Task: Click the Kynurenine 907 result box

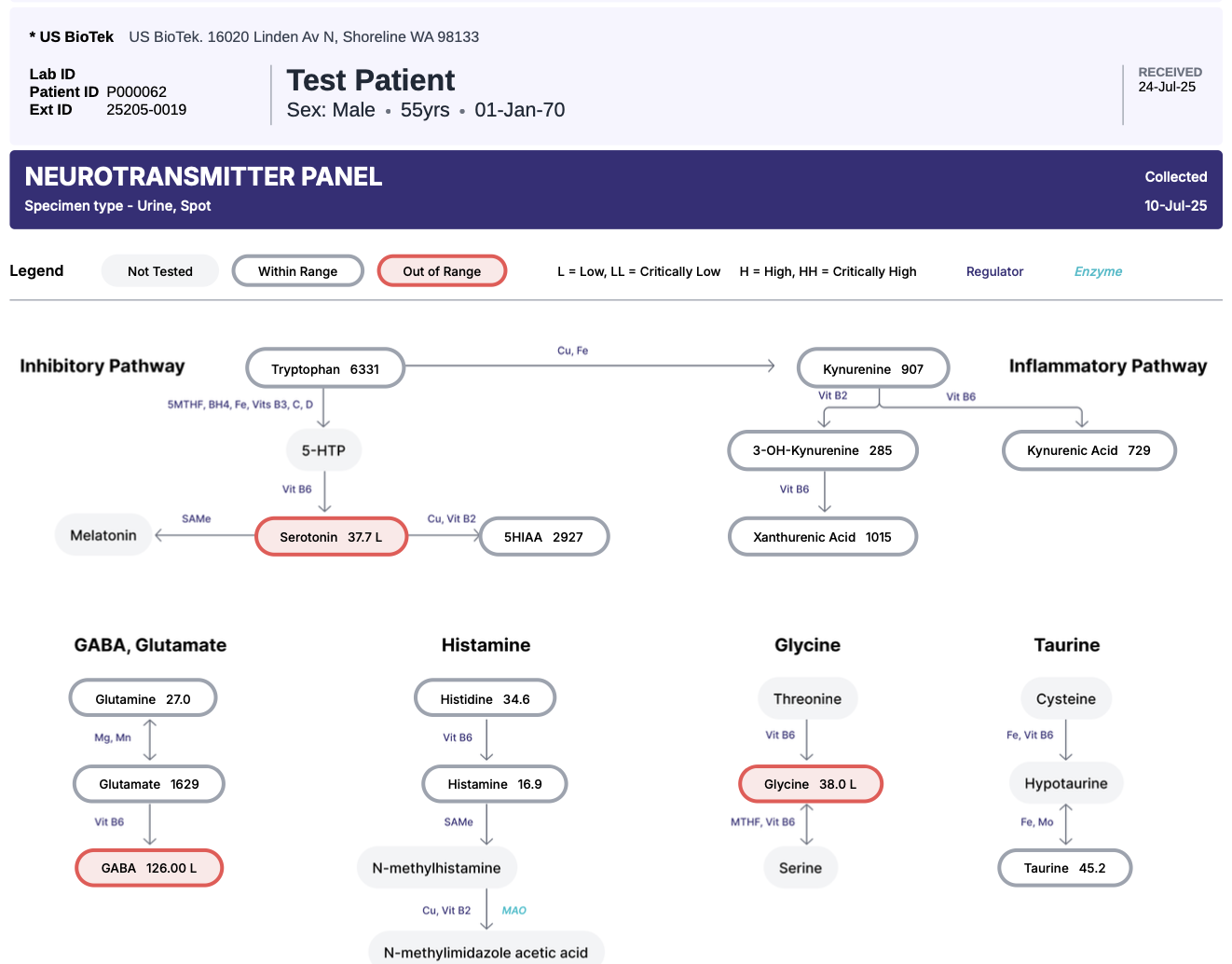Action: (x=873, y=368)
